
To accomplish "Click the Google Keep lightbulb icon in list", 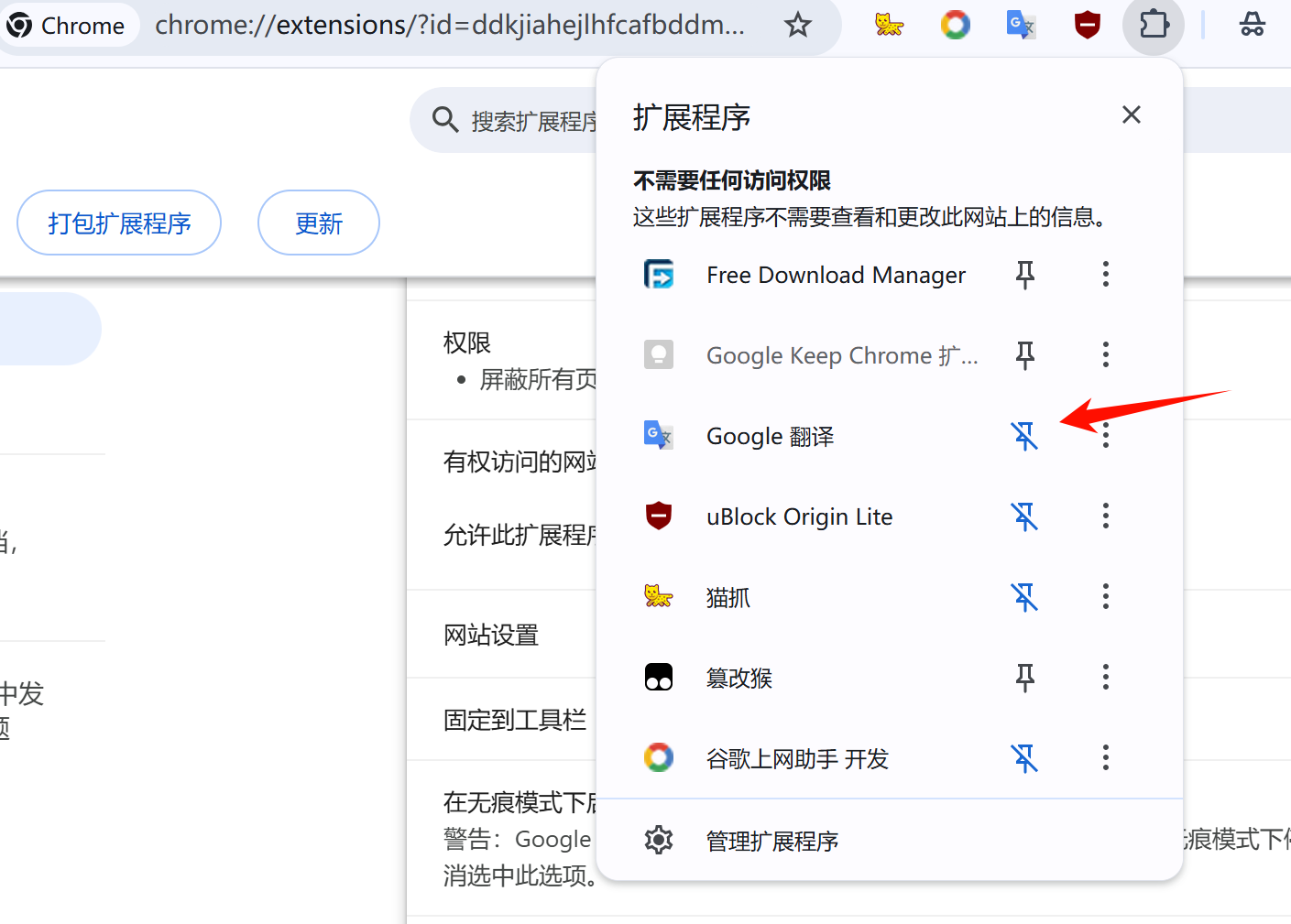I will [x=659, y=354].
